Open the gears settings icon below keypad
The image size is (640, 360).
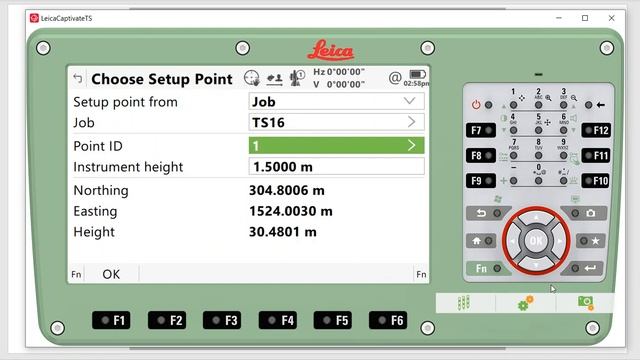tap(525, 303)
